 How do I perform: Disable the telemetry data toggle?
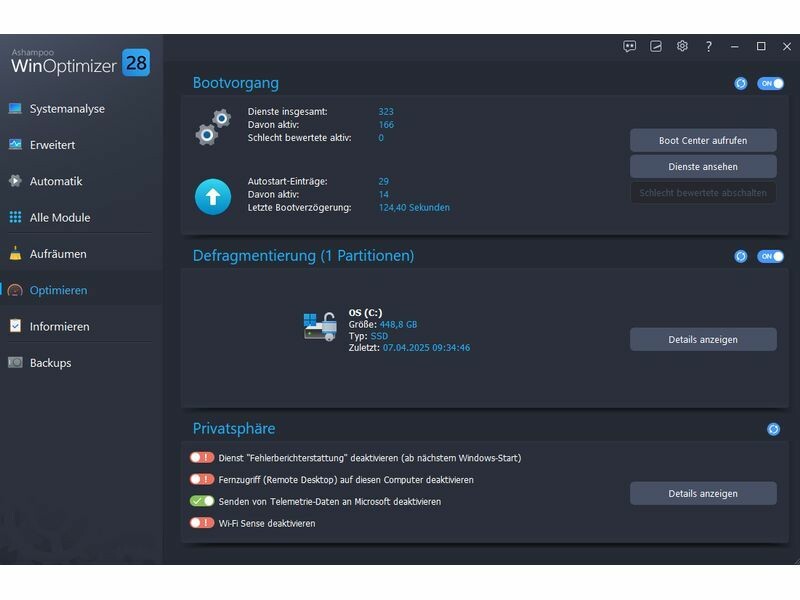[x=202, y=501]
